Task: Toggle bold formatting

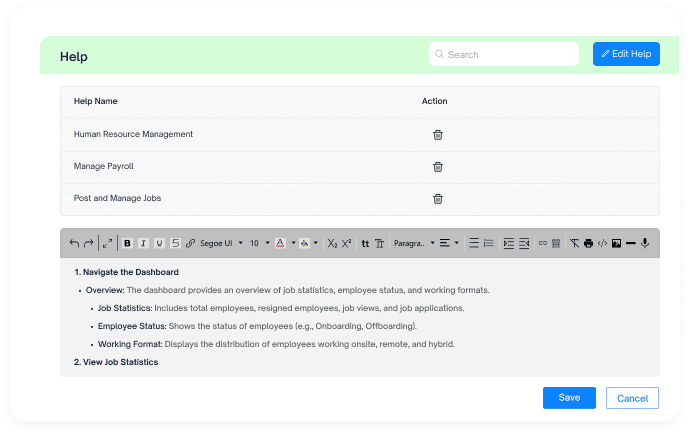Action: [127, 243]
